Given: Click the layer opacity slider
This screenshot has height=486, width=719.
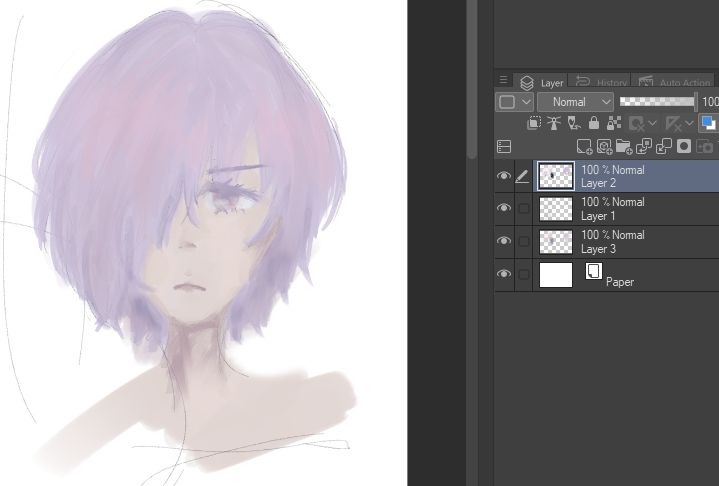Looking at the screenshot, I should click(658, 101).
